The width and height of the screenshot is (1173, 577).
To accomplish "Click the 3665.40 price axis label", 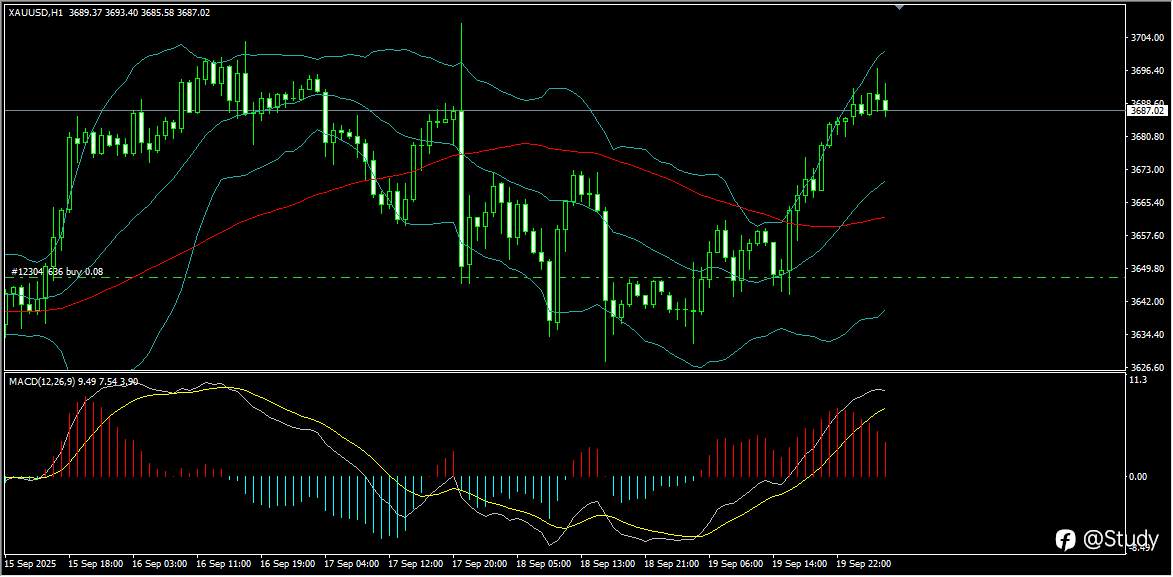I will tap(1147, 203).
